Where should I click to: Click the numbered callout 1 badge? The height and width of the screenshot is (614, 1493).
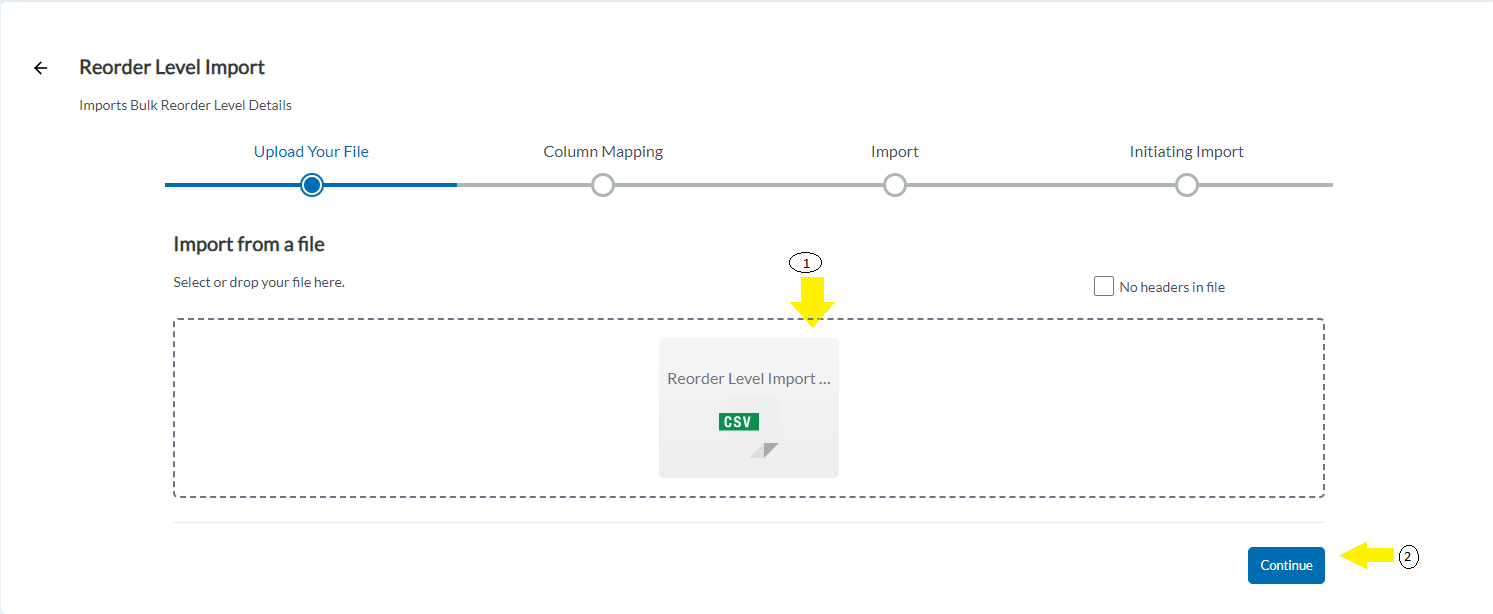point(806,263)
